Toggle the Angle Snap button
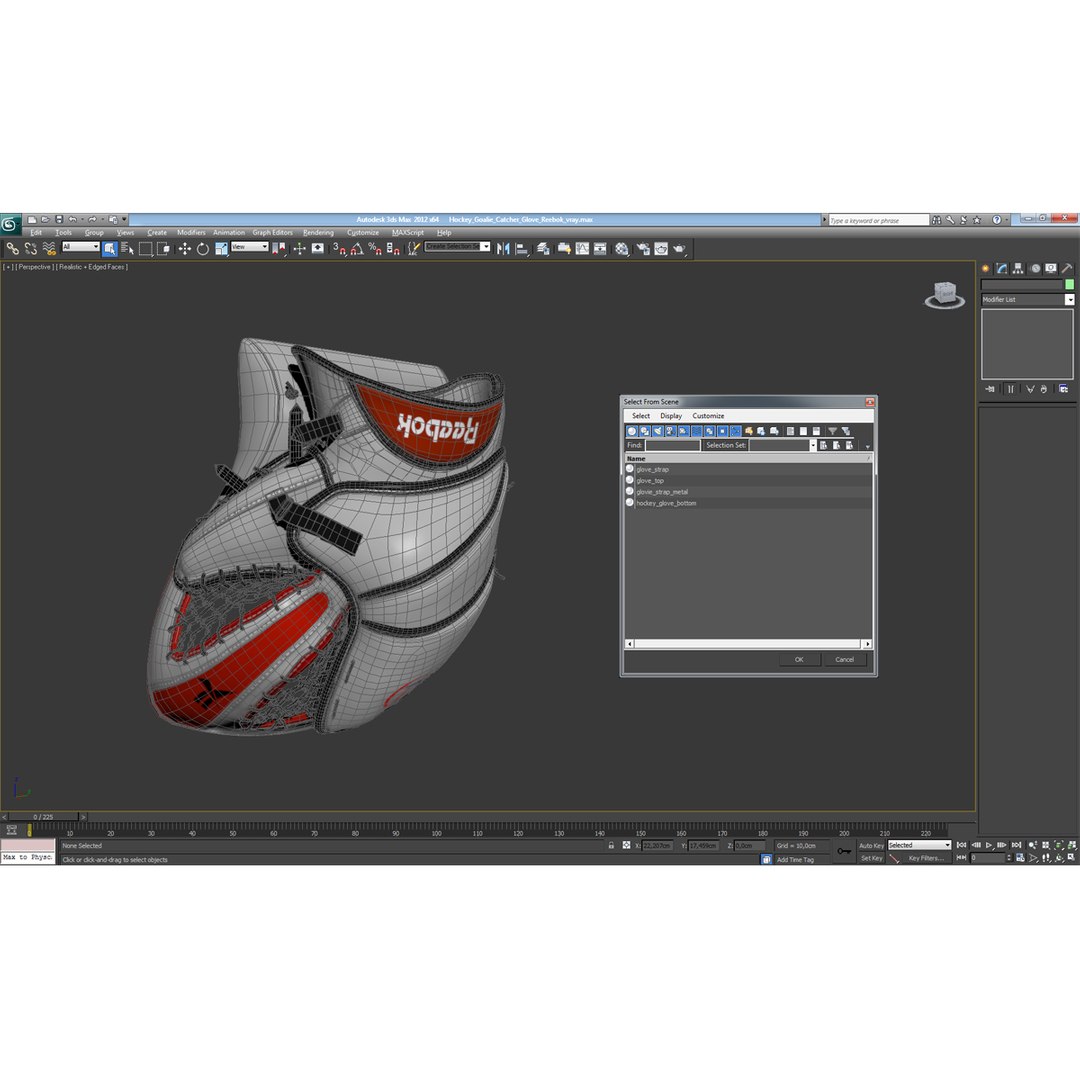Screen dimensions: 1080x1080 pos(357,249)
